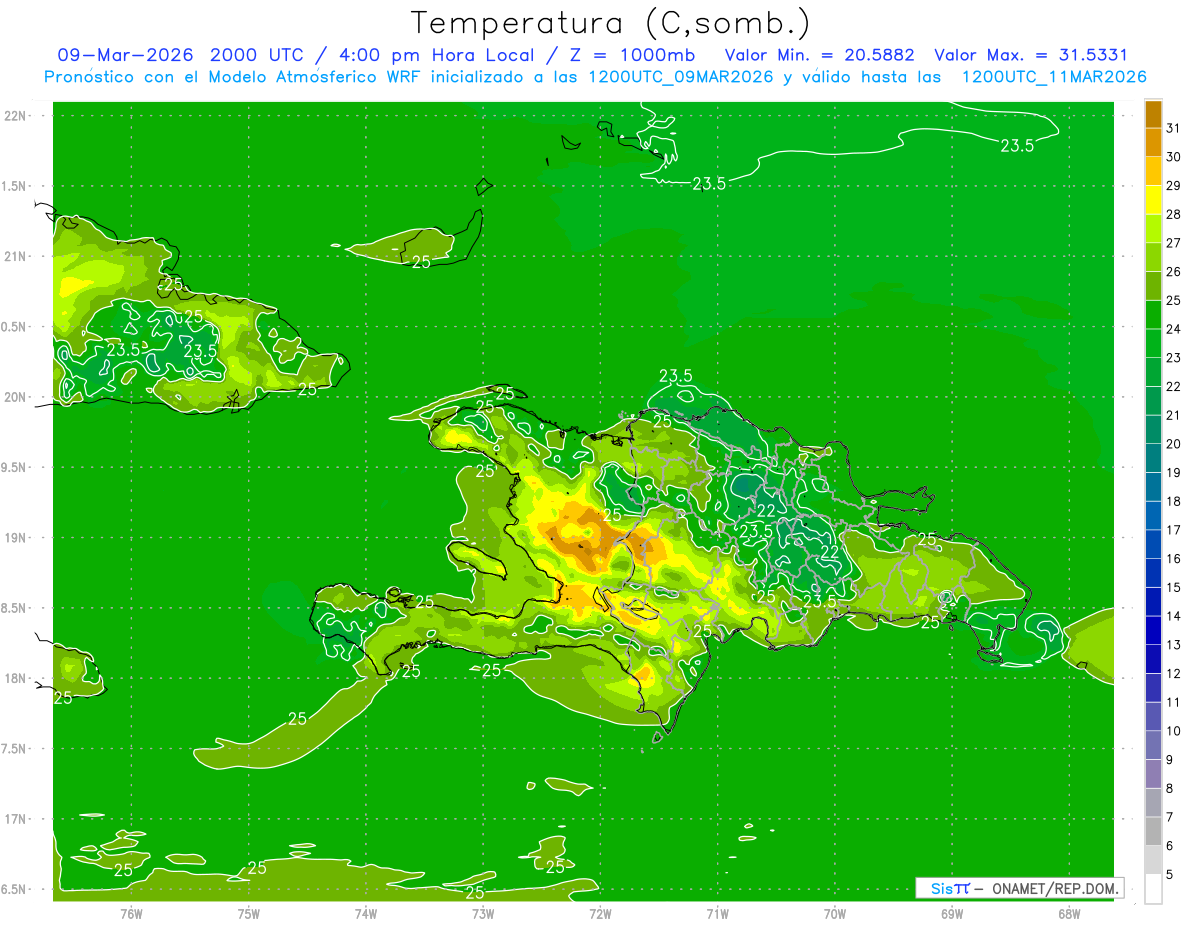Click the '20N' latitude axis label
This screenshot has height=927, width=1200.
pos(14,397)
